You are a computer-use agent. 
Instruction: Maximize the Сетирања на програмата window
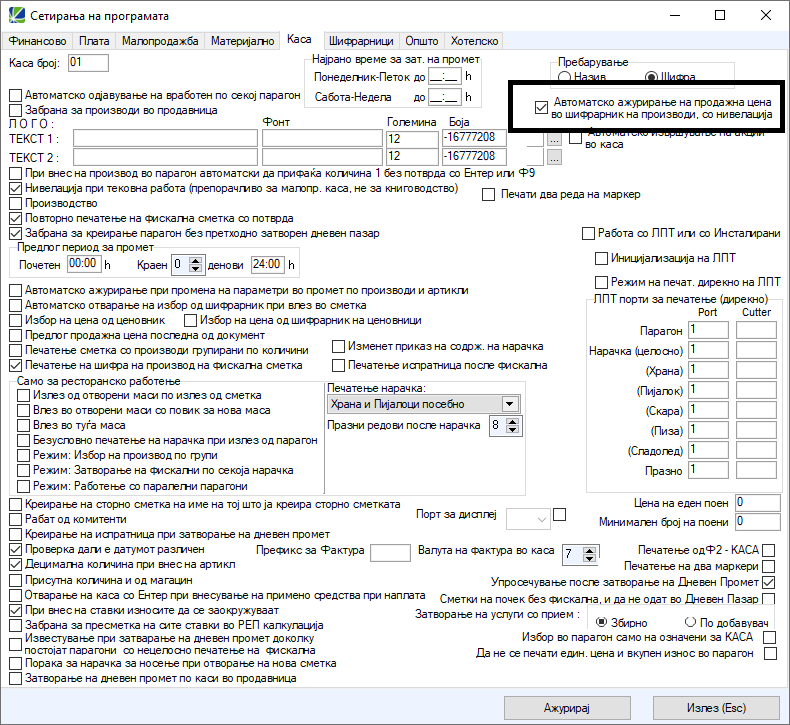pos(720,15)
